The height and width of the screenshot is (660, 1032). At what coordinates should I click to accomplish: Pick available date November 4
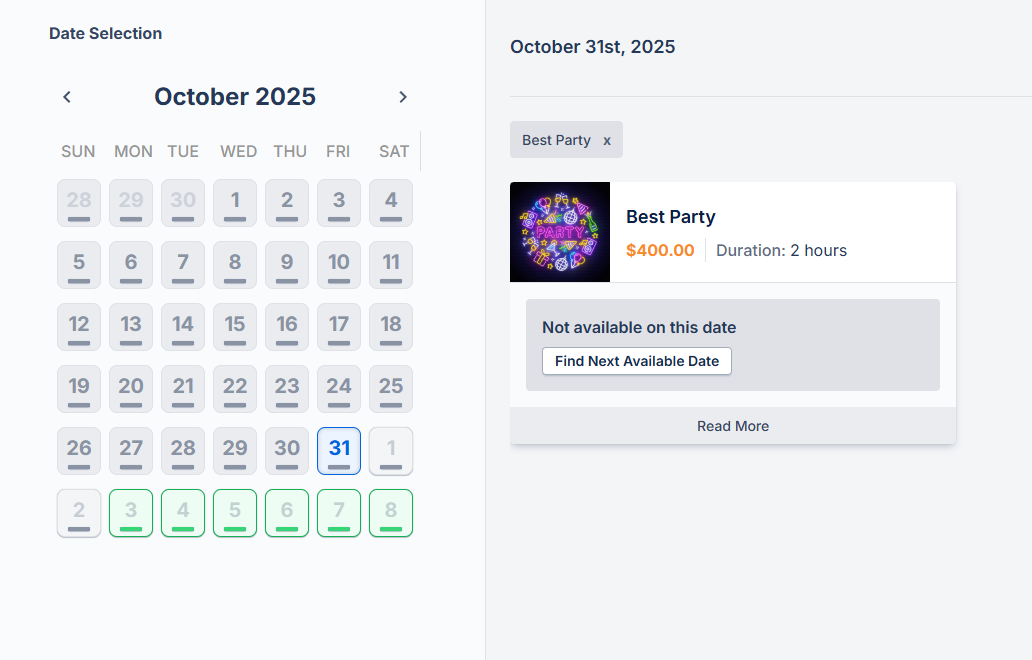[x=183, y=513]
